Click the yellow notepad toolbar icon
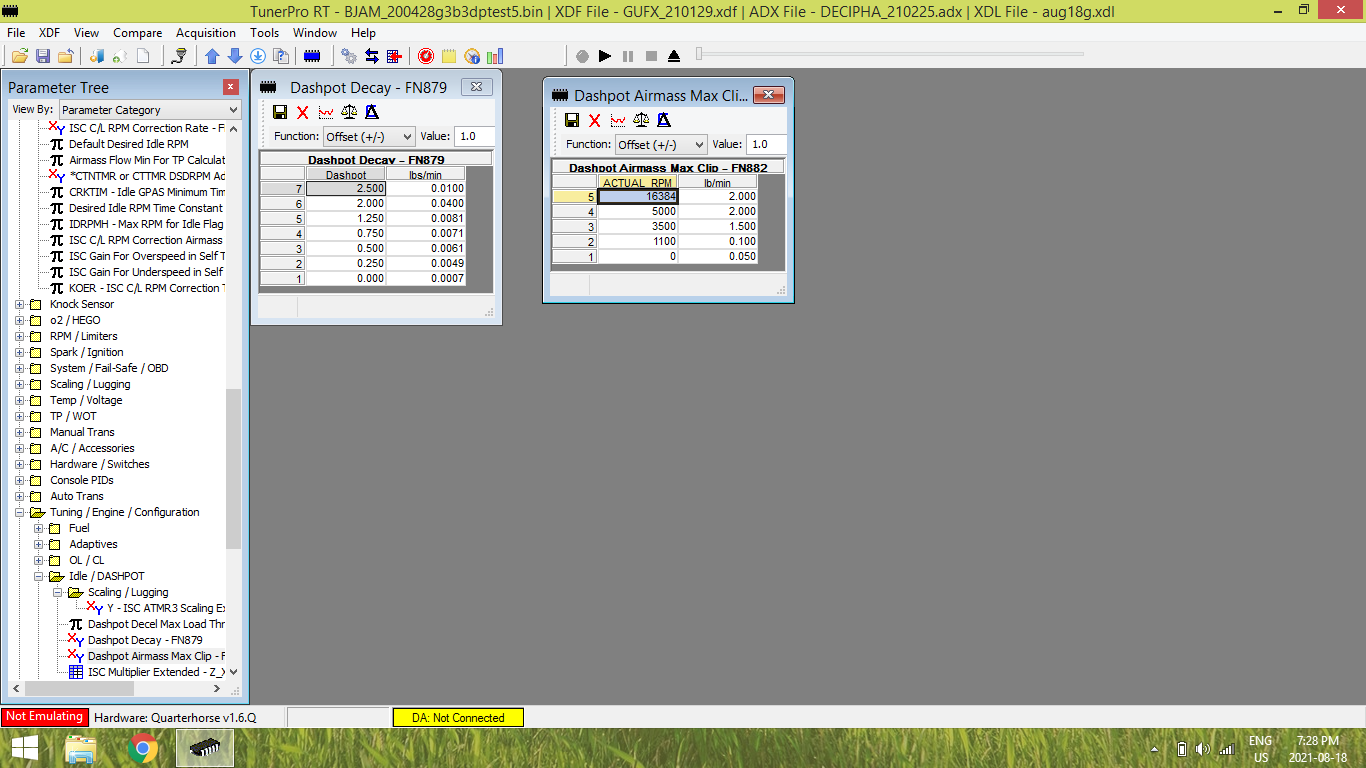The height and width of the screenshot is (768, 1366). pos(449,56)
